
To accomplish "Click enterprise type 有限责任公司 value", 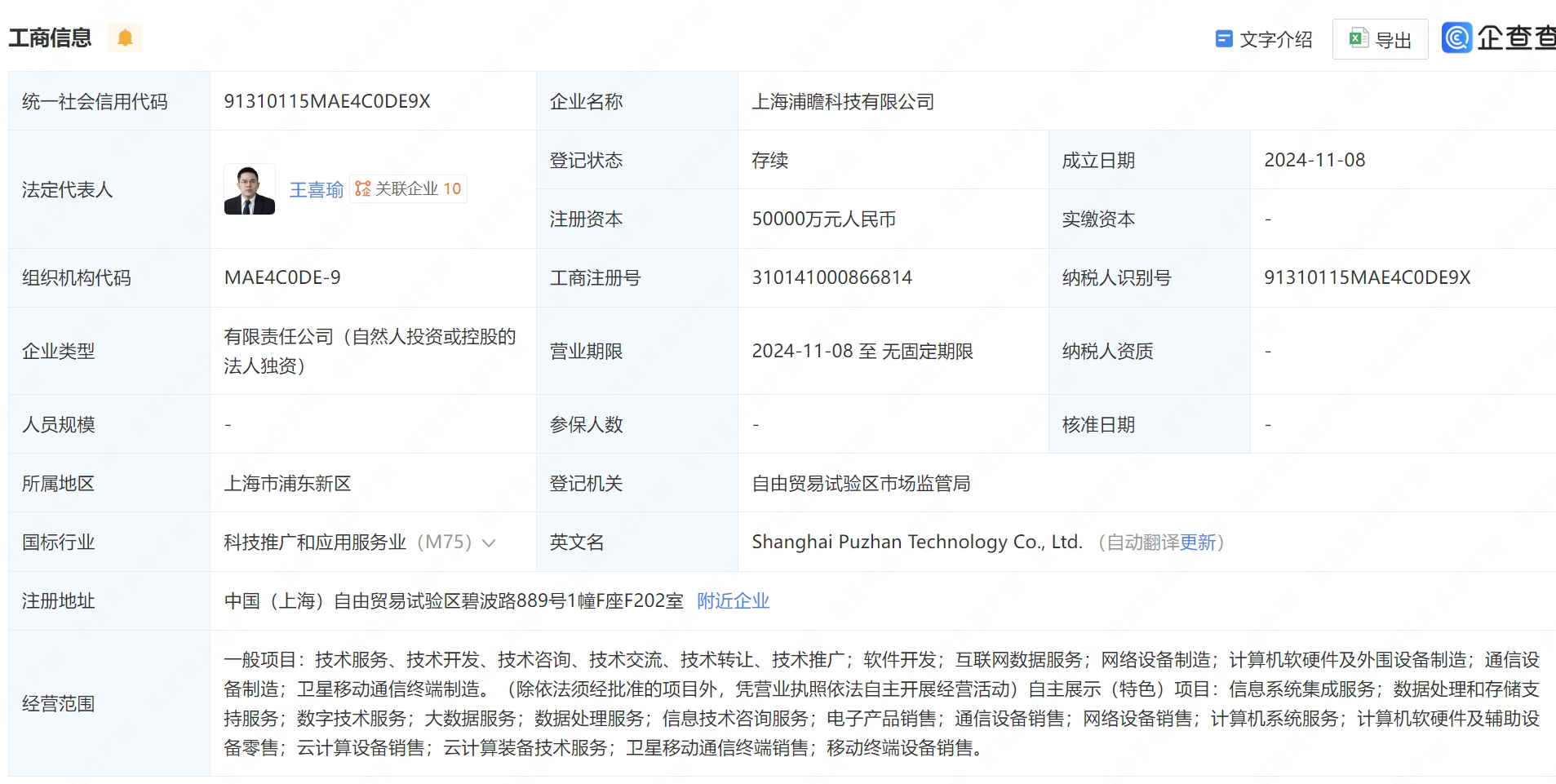I will (370, 351).
